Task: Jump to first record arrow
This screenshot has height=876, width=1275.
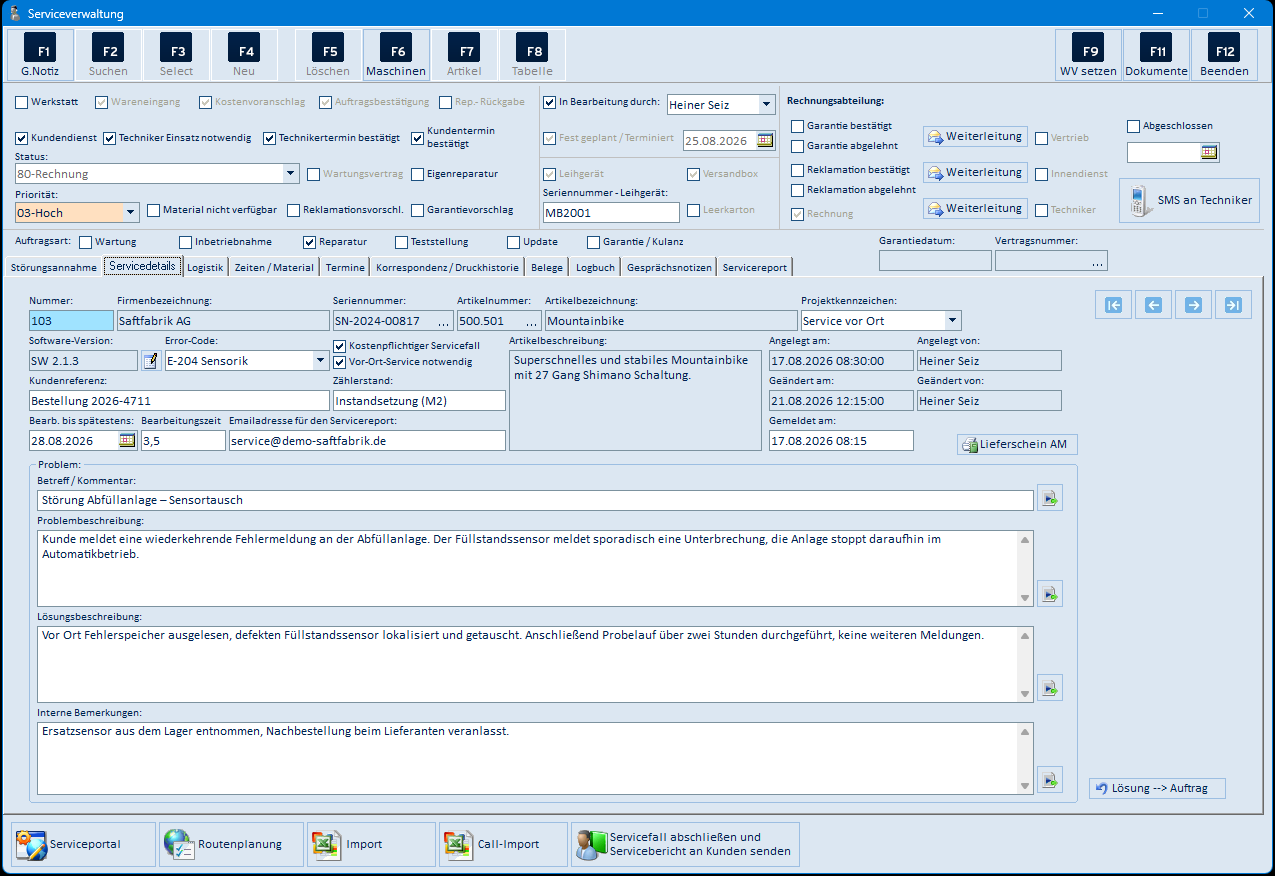Action: coord(1114,305)
